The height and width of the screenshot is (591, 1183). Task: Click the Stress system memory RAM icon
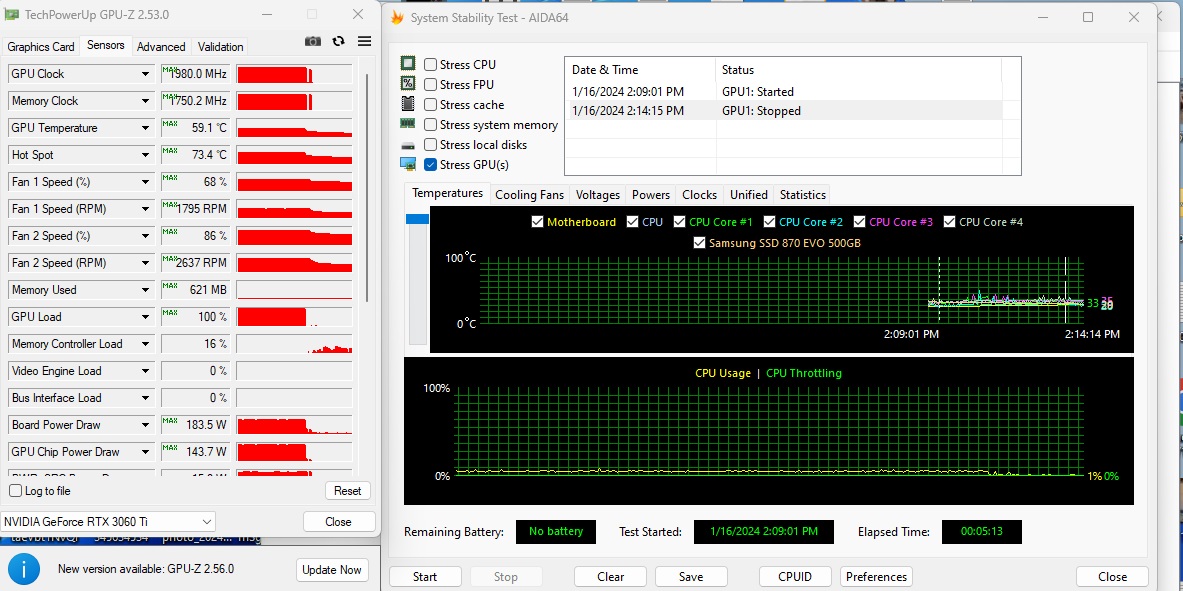point(408,124)
